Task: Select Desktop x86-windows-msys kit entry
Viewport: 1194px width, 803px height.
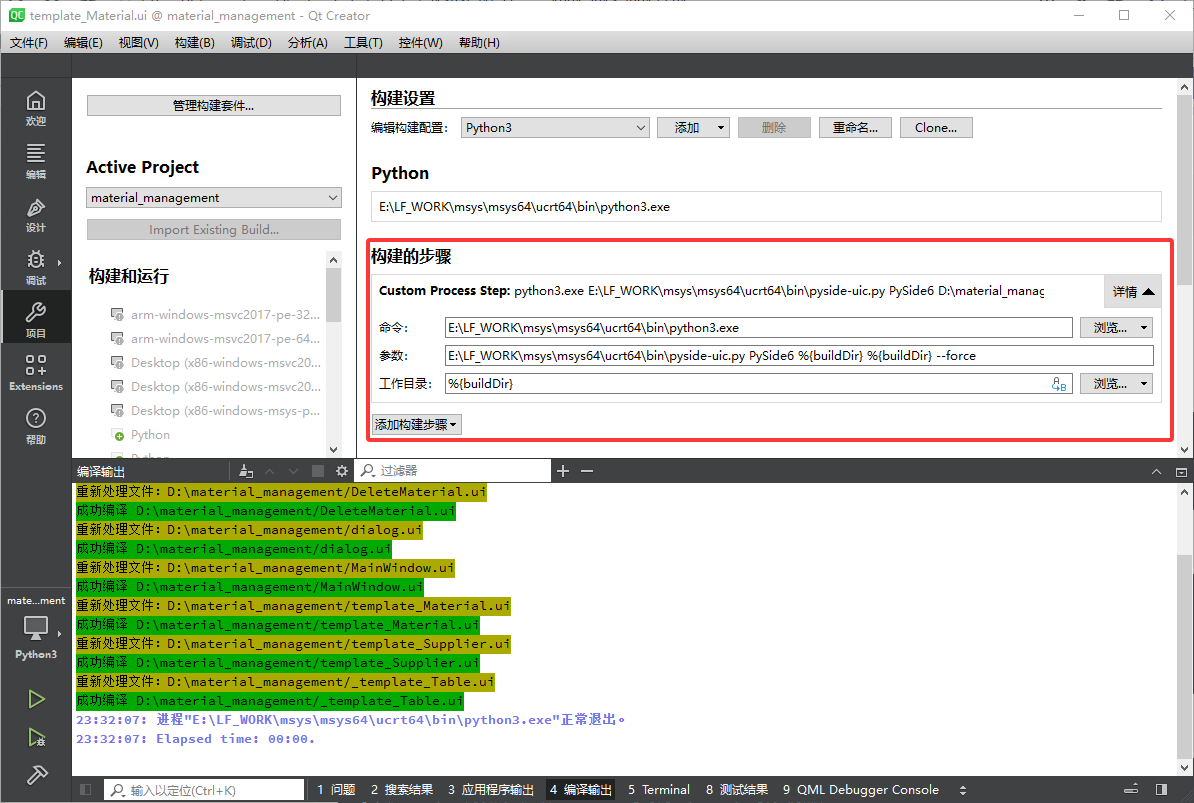Action: [225, 411]
